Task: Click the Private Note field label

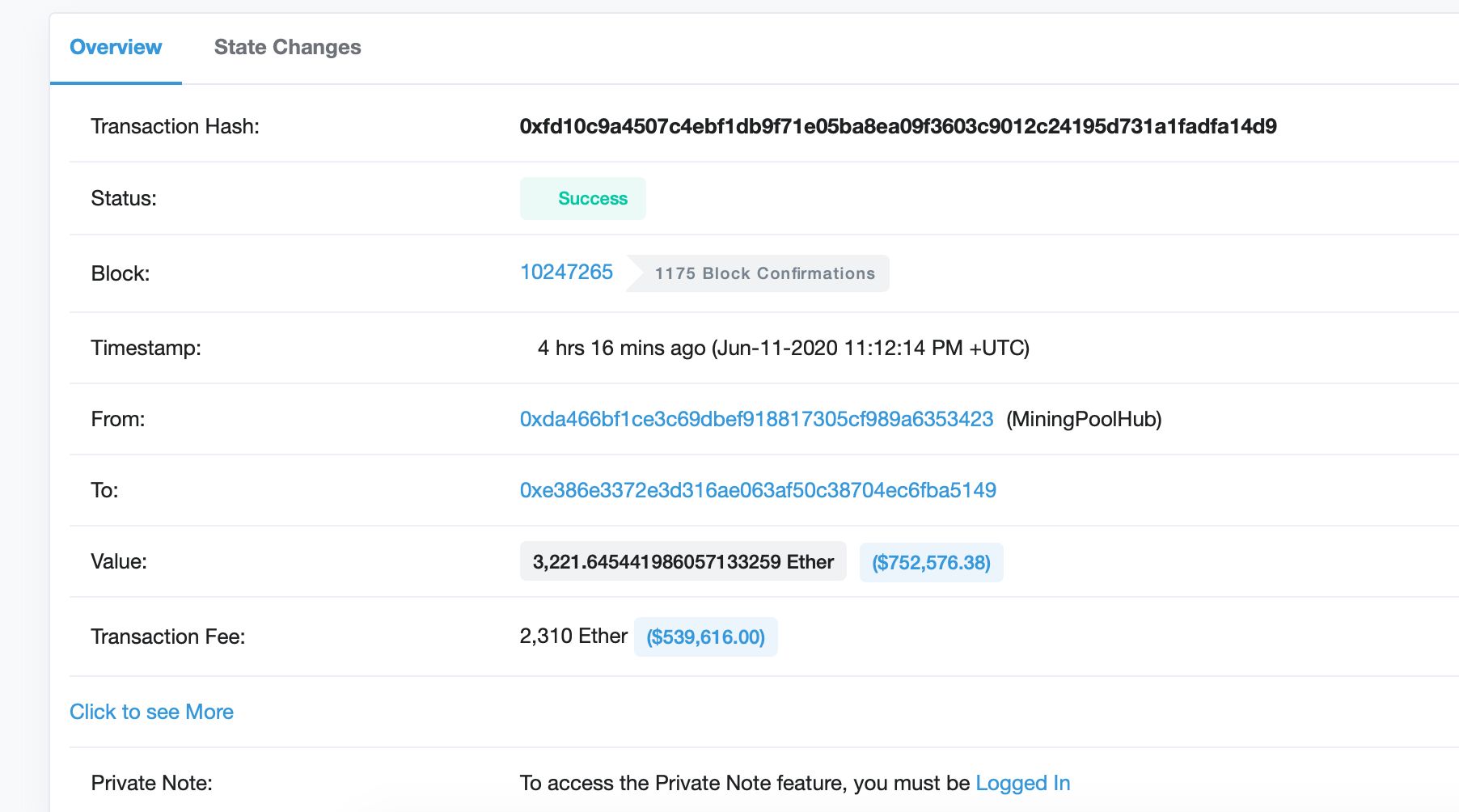Action: coord(151,783)
